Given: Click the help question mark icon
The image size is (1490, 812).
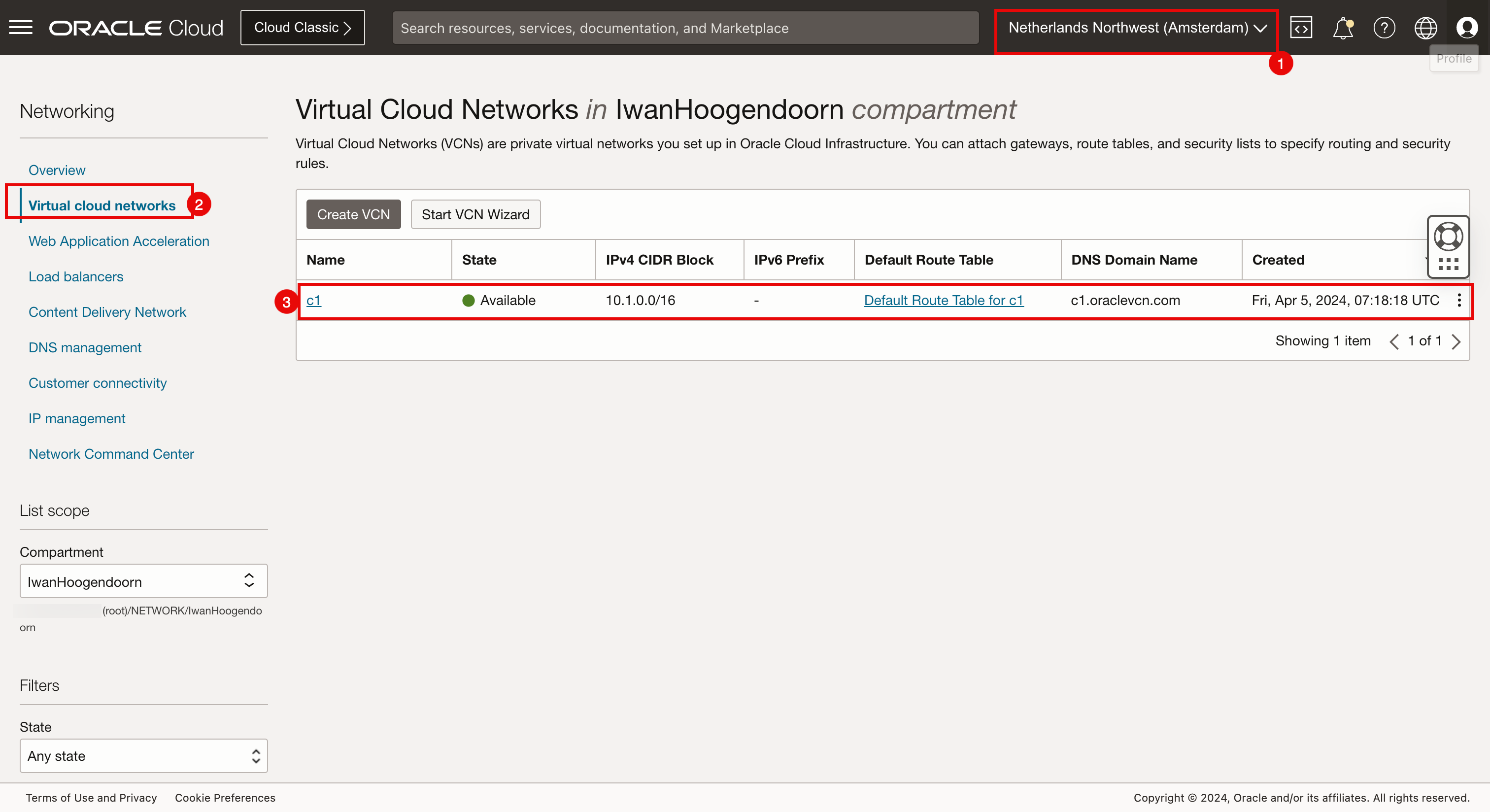Looking at the screenshot, I should coord(1384,27).
